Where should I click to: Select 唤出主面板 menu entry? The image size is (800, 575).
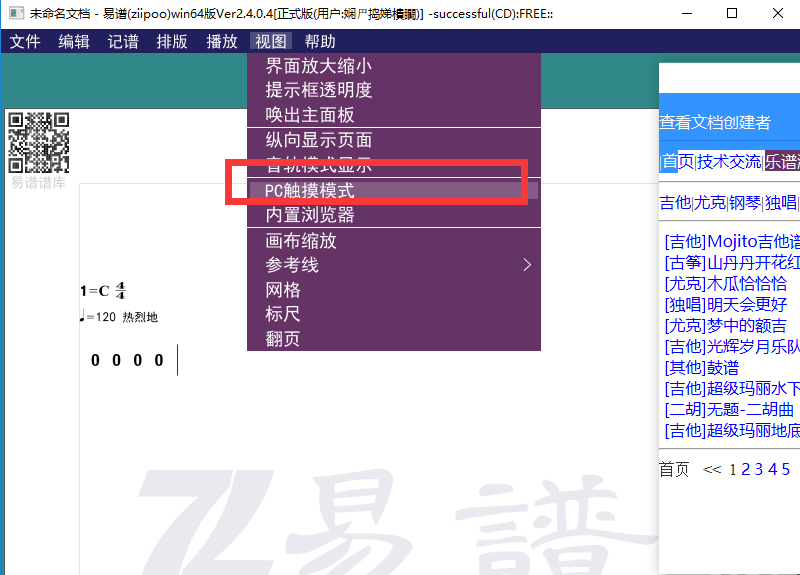click(393, 115)
